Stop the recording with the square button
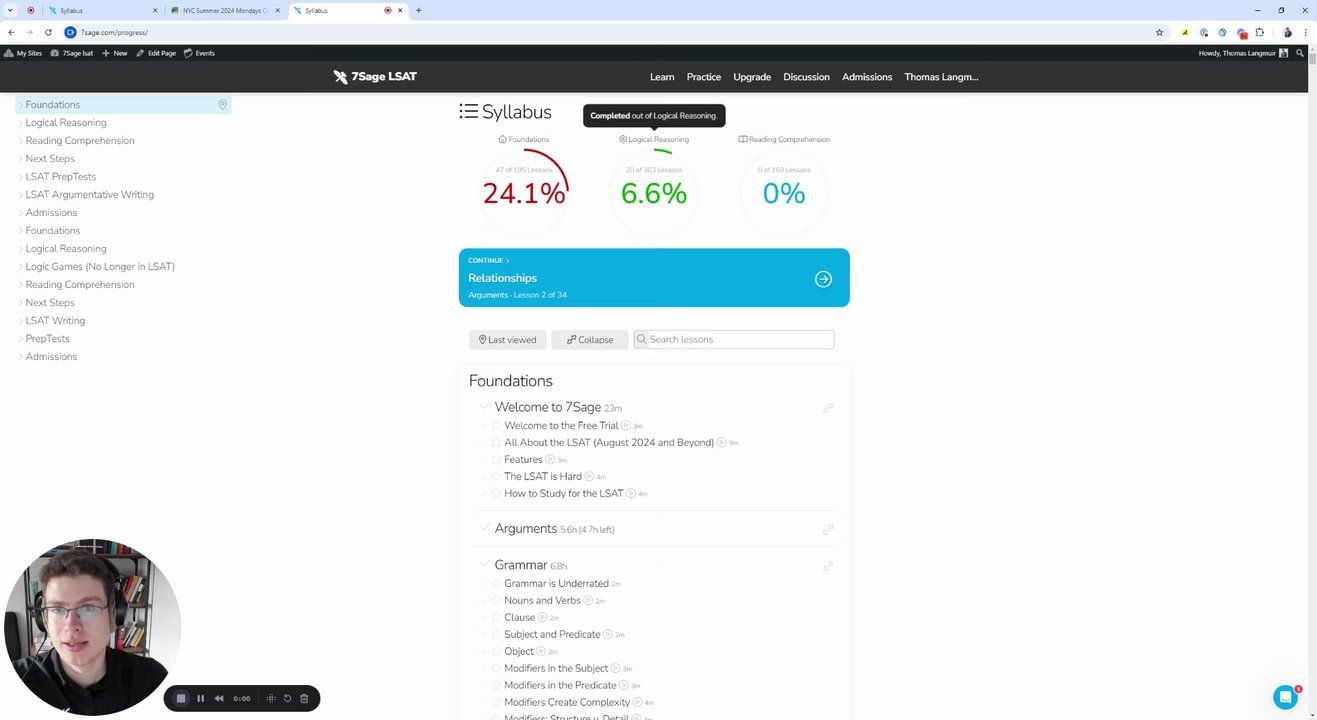This screenshot has width=1317, height=720. pos(181,698)
